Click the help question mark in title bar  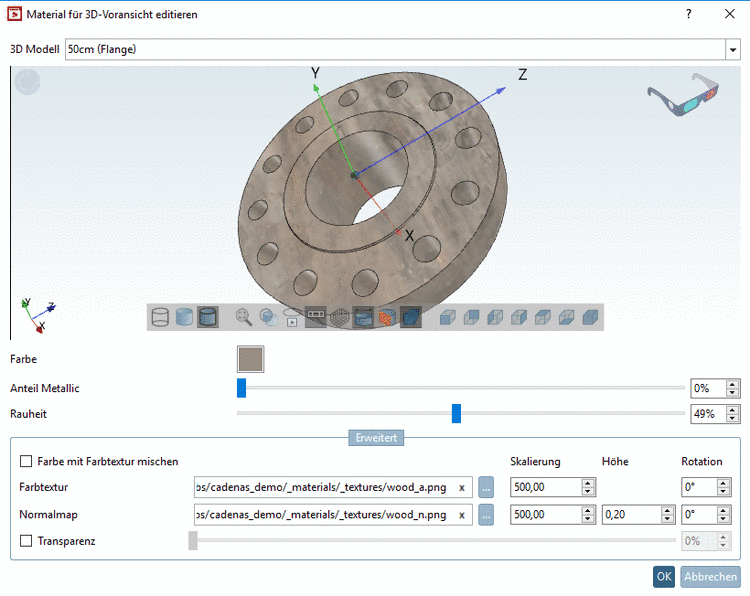pyautogui.click(x=688, y=15)
